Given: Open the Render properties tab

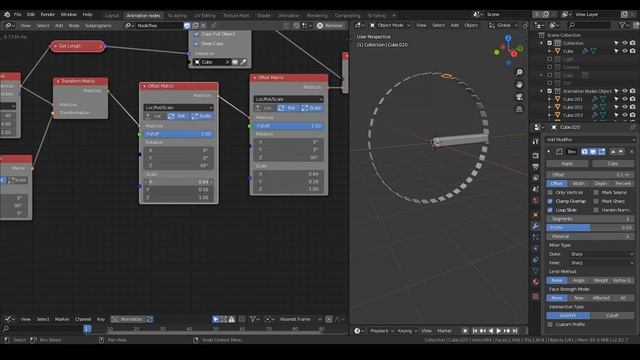Looking at the screenshot, I should tap(536, 156).
